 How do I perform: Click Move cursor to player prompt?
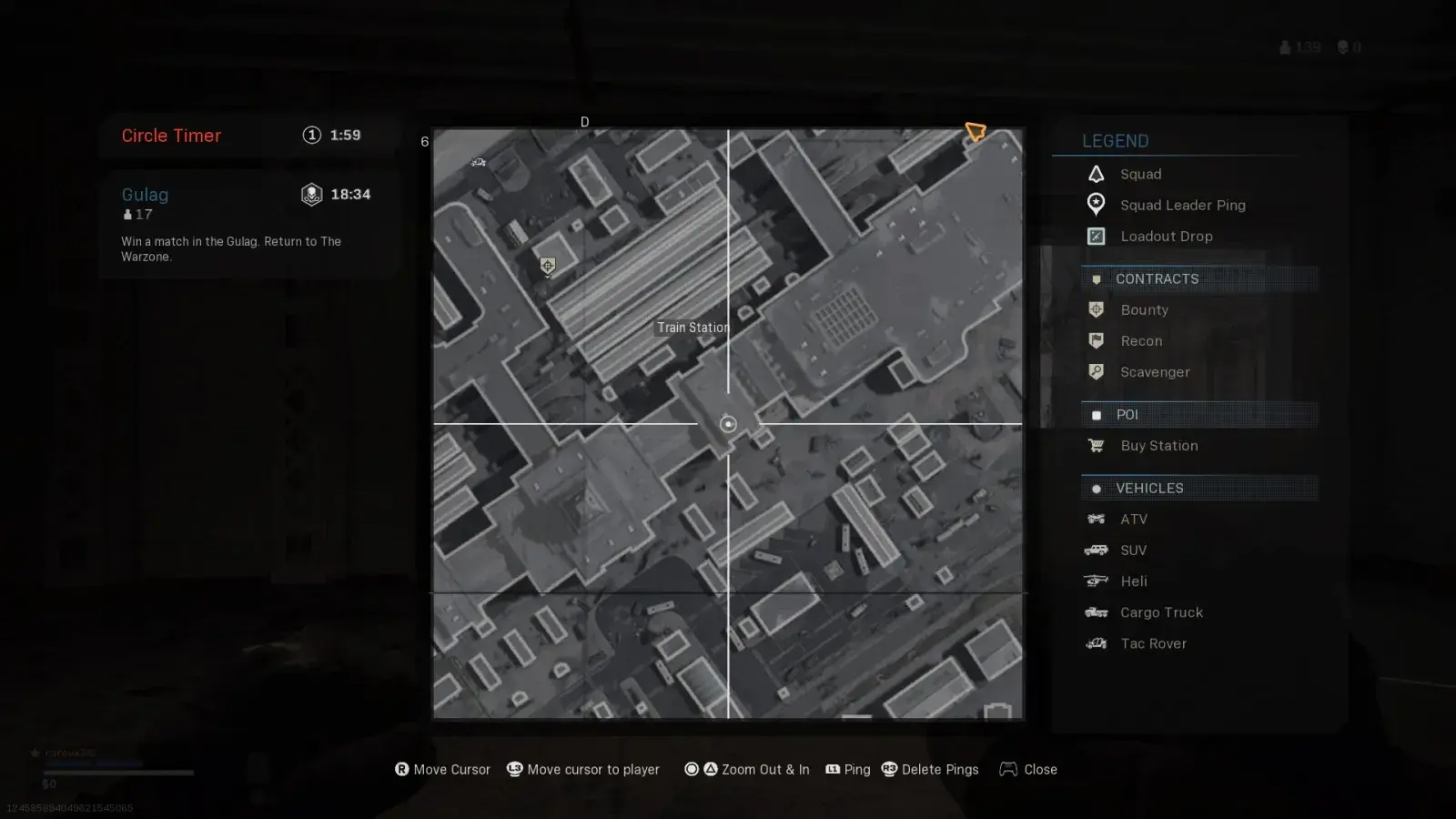[x=583, y=770]
